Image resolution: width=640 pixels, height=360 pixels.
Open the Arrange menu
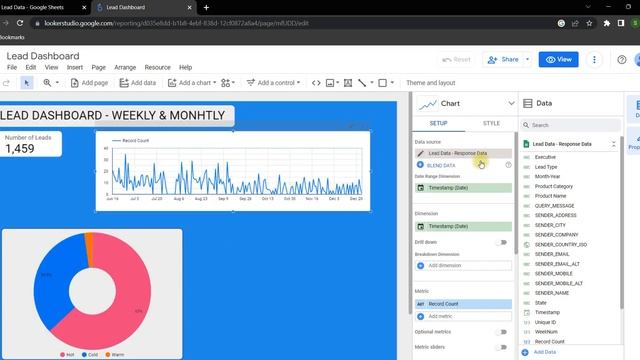pyautogui.click(x=125, y=67)
